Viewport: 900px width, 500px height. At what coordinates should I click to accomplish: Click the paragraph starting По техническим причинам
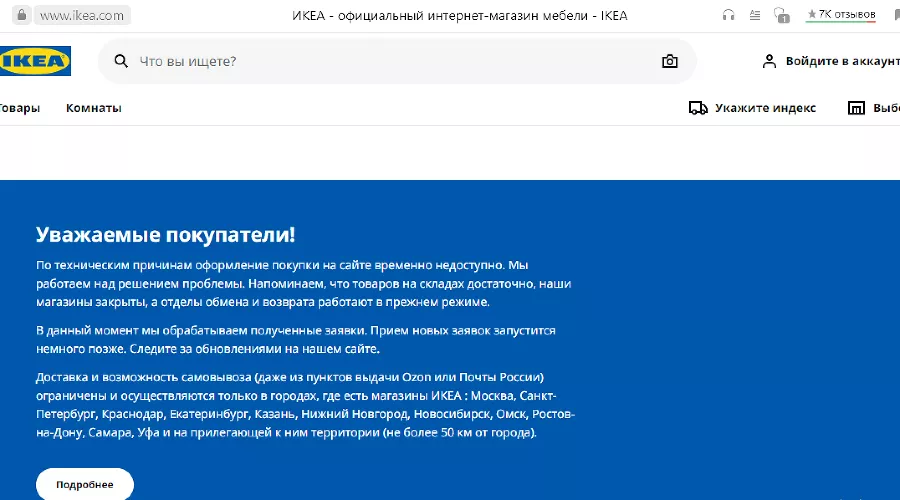tap(304, 284)
